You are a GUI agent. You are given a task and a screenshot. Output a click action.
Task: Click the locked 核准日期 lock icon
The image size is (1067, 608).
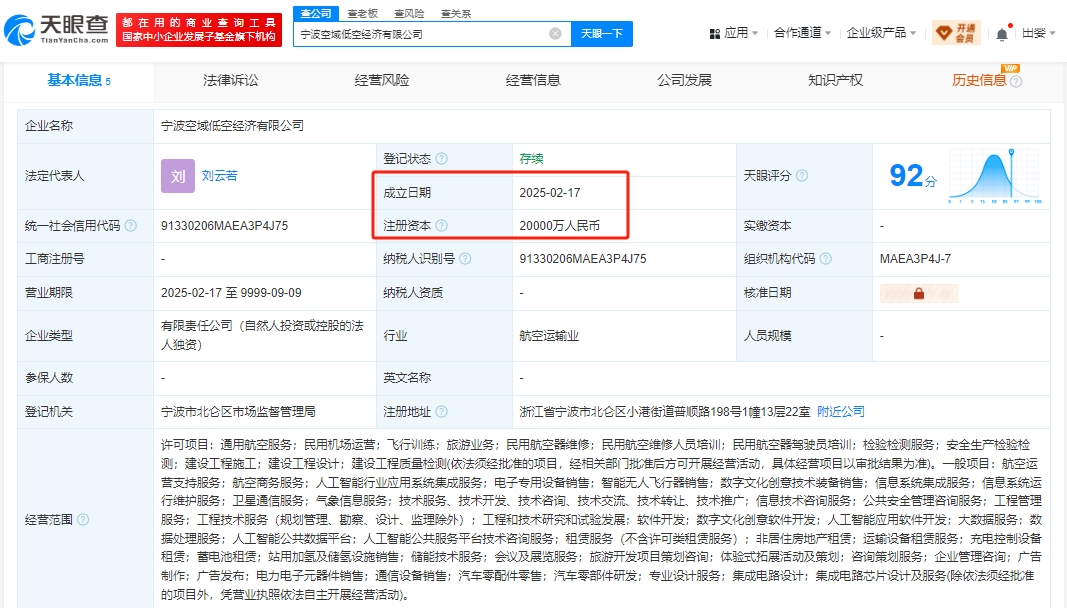(919, 293)
